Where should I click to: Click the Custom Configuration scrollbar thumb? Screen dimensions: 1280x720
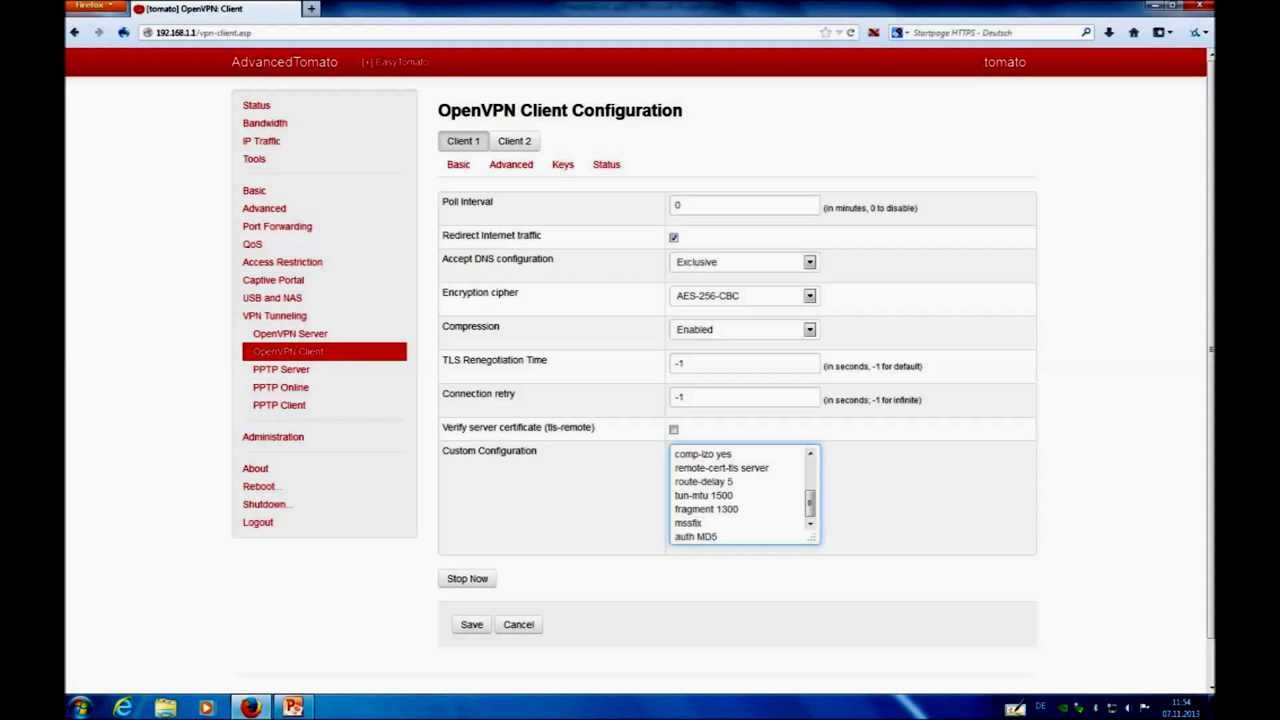811,505
